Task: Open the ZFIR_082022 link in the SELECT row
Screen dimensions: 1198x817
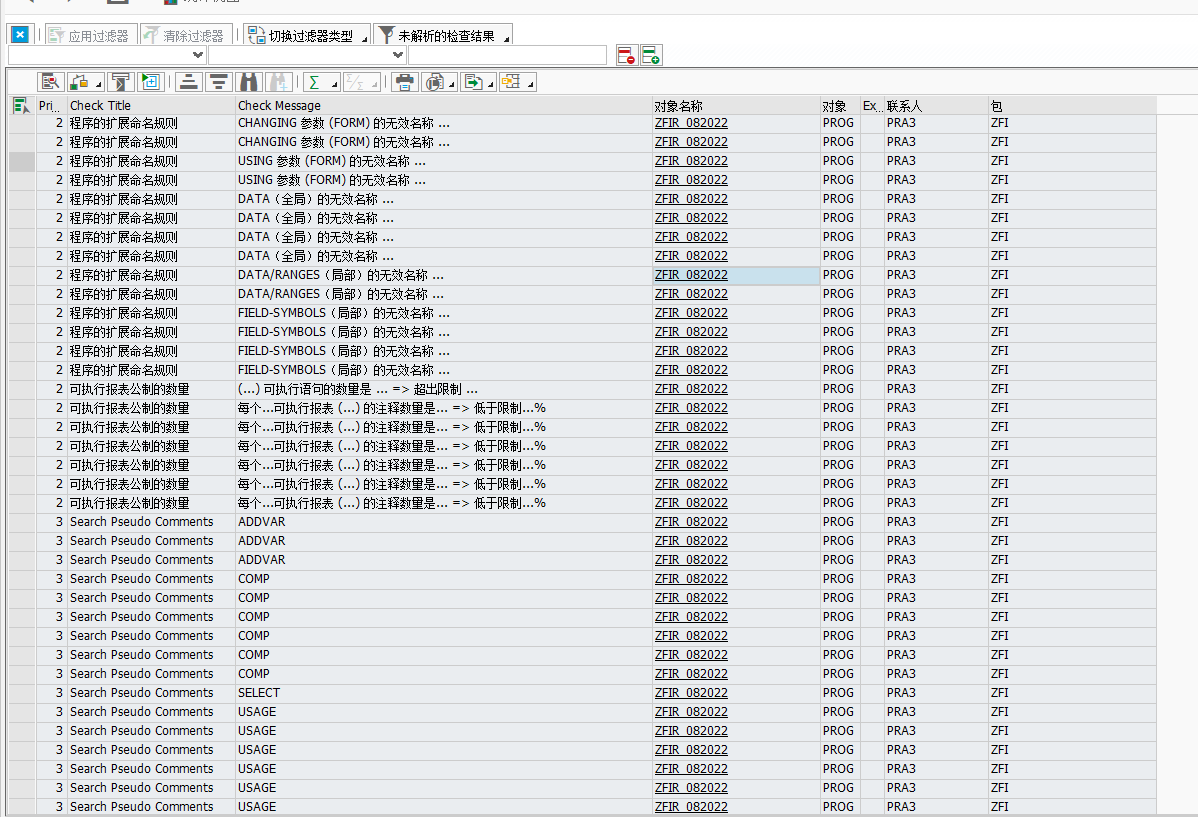Action: click(691, 693)
